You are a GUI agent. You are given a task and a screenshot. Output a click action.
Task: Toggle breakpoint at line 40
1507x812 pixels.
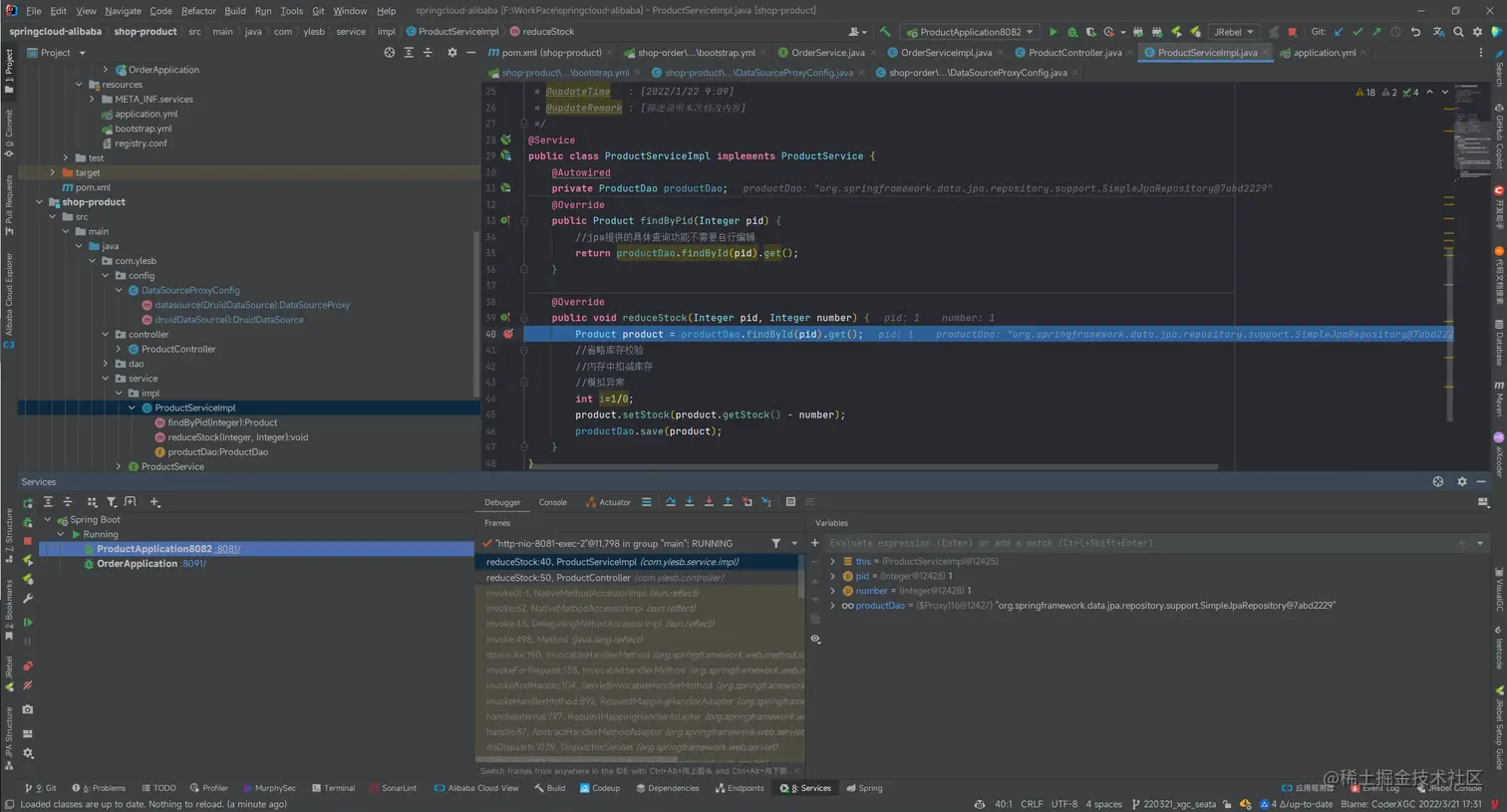click(508, 334)
